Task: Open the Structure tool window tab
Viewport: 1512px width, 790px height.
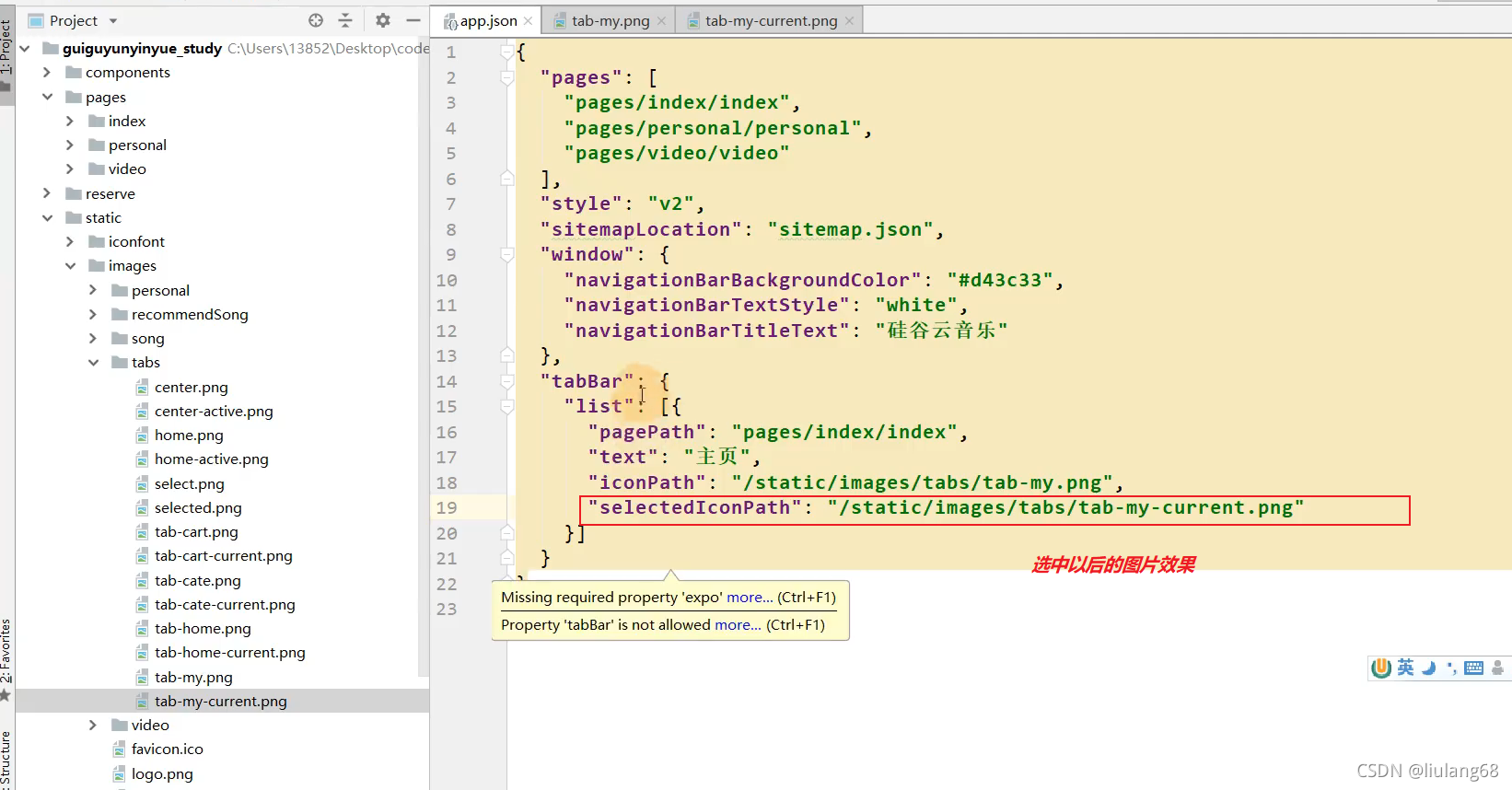Action: tap(6, 760)
